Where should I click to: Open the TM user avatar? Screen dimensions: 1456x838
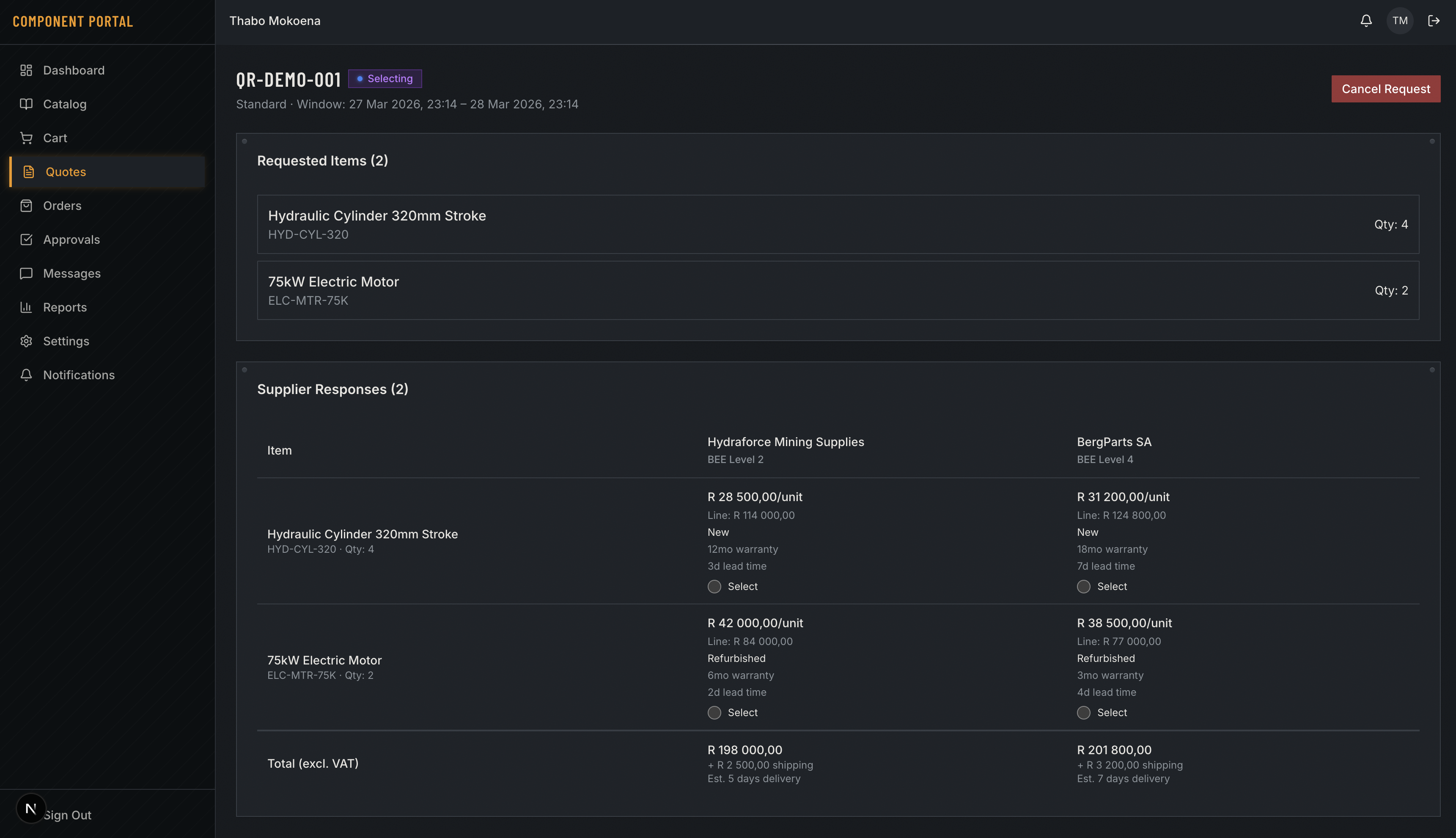pyautogui.click(x=1400, y=21)
